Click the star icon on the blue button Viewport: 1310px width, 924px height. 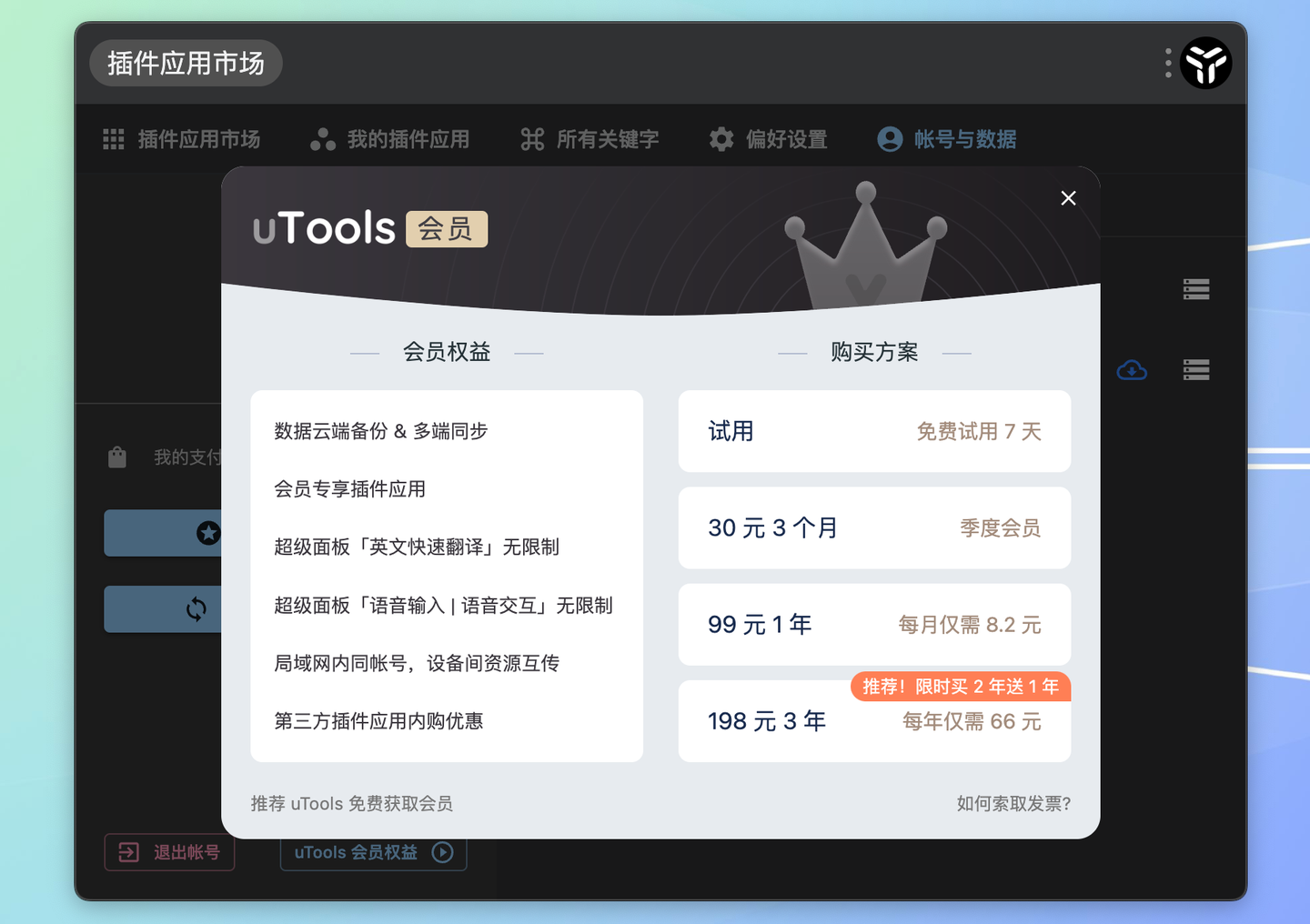208,533
